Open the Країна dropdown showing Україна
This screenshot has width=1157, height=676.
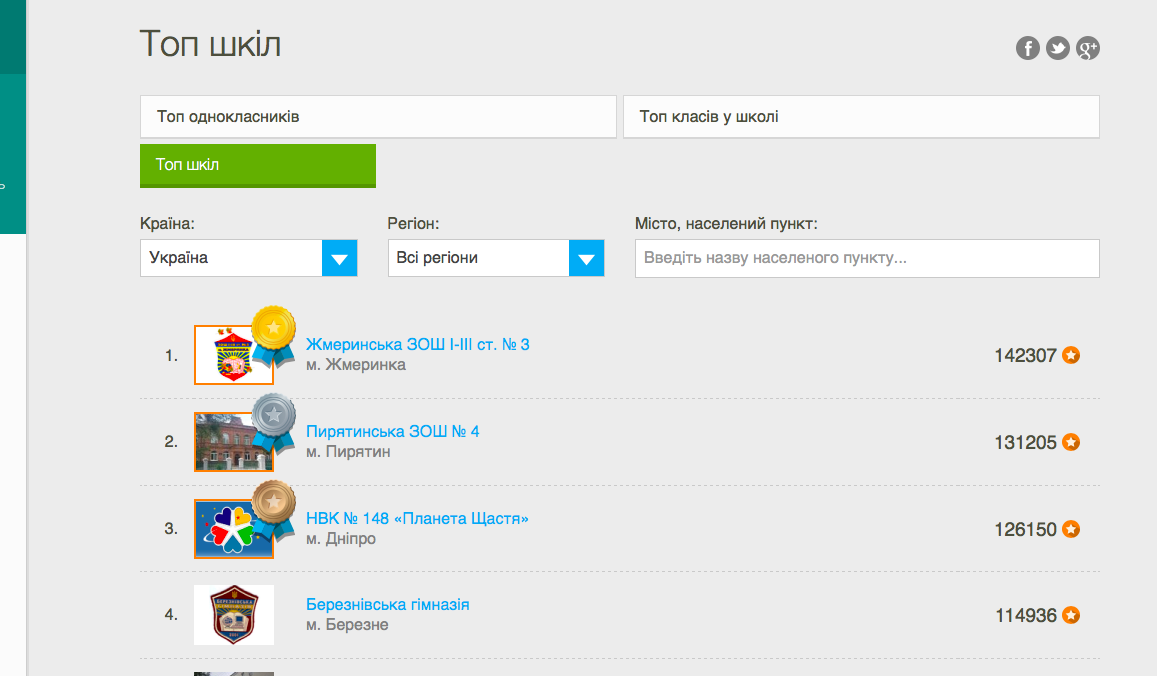click(x=249, y=258)
